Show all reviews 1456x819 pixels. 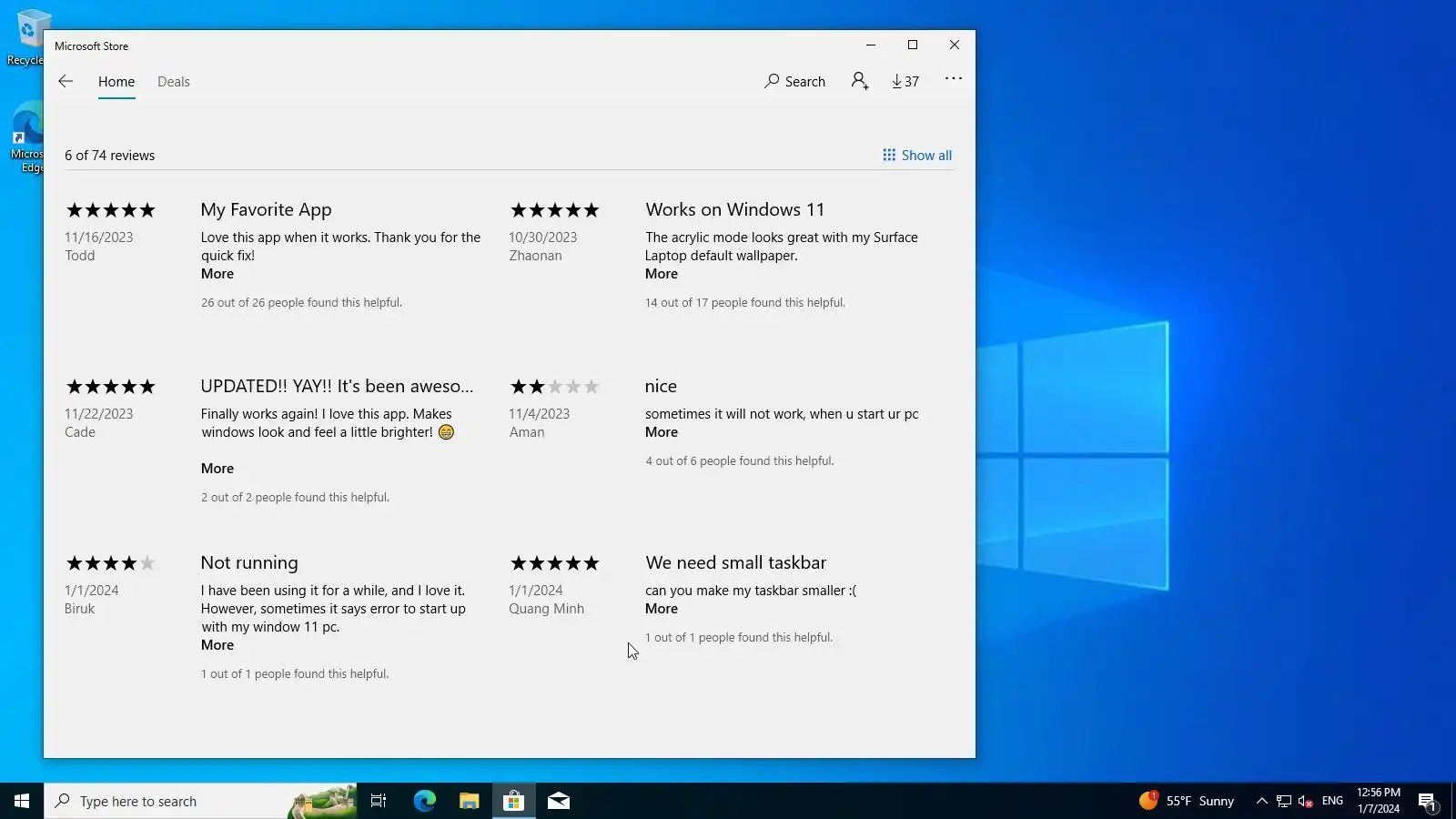coord(917,156)
